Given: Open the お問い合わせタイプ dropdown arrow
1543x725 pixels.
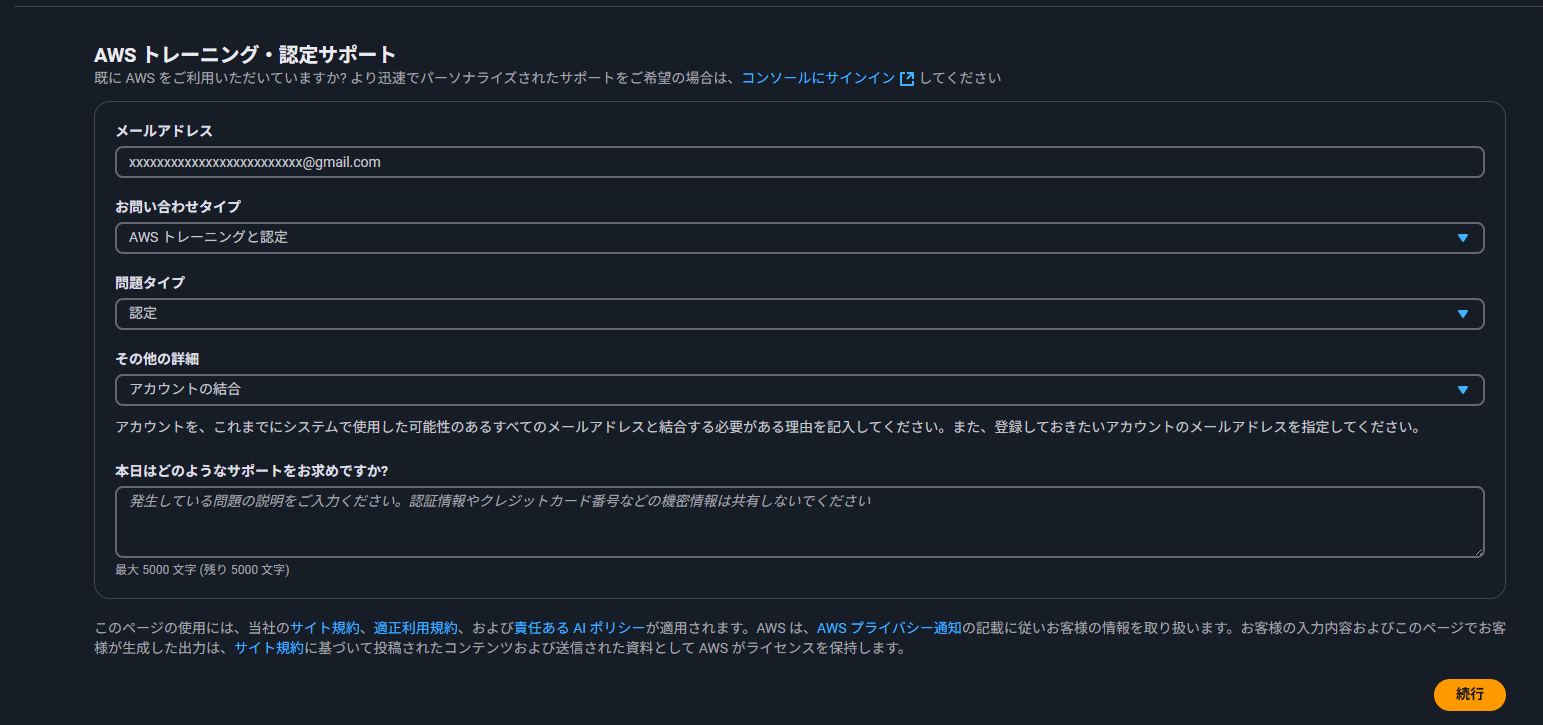Looking at the screenshot, I should [1463, 238].
